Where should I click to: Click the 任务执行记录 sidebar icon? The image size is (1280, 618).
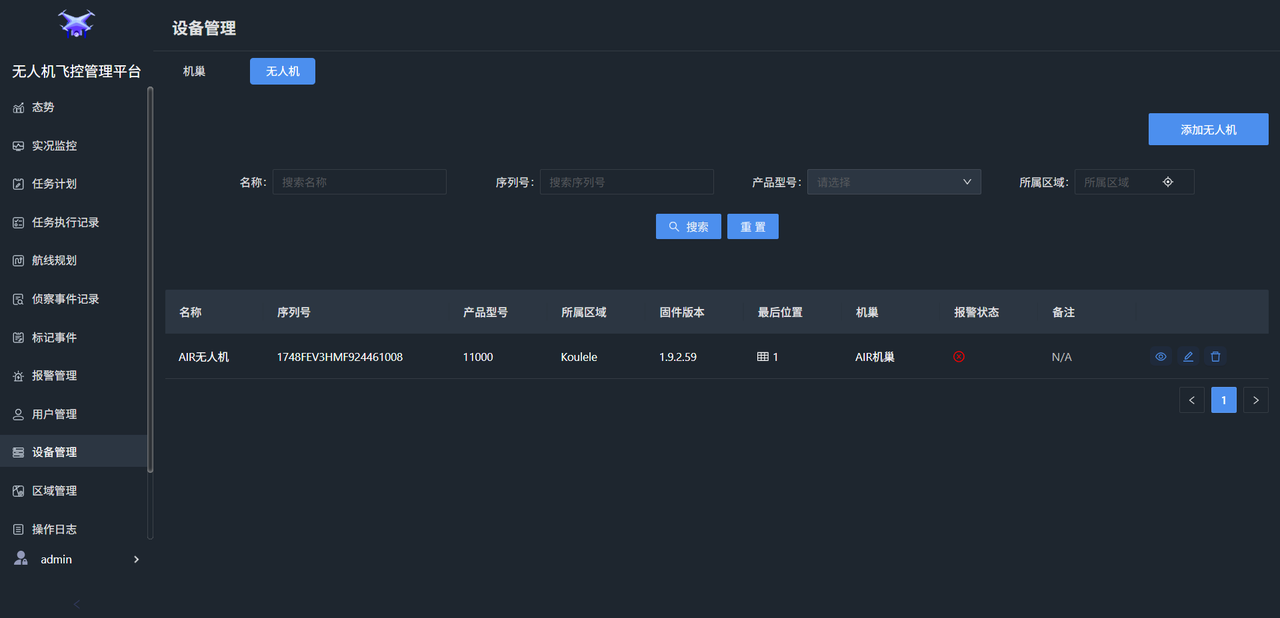[18, 223]
